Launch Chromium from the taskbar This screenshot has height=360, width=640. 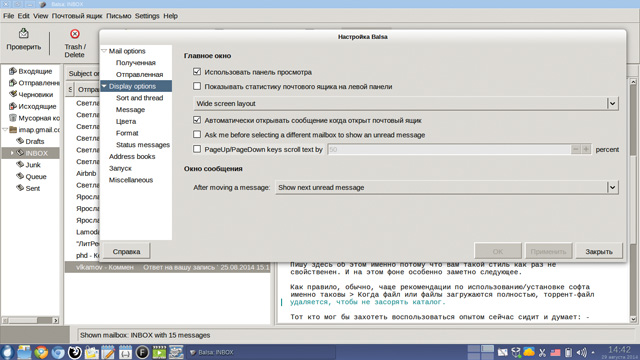[58, 352]
